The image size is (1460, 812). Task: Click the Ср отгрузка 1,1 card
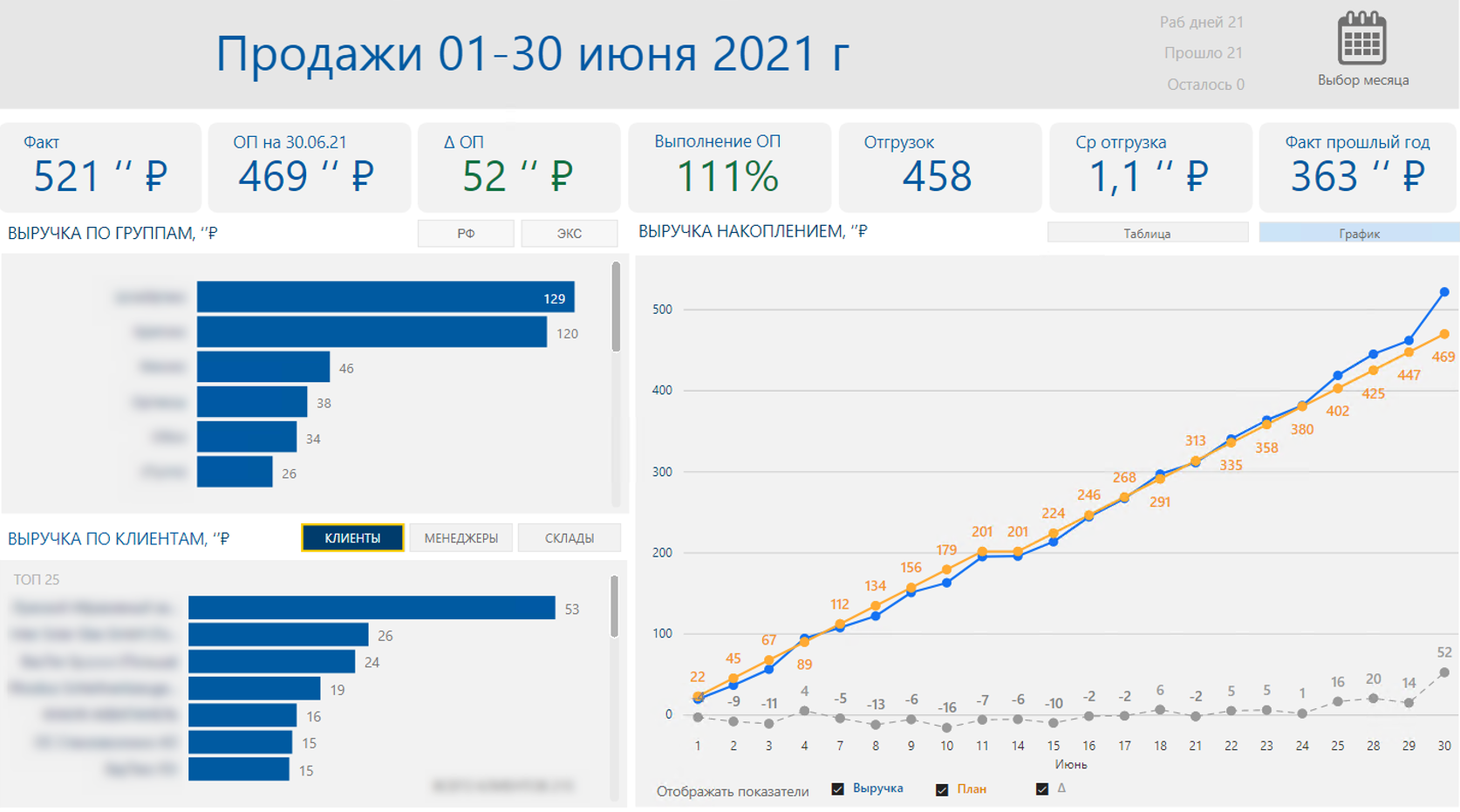point(1150,167)
